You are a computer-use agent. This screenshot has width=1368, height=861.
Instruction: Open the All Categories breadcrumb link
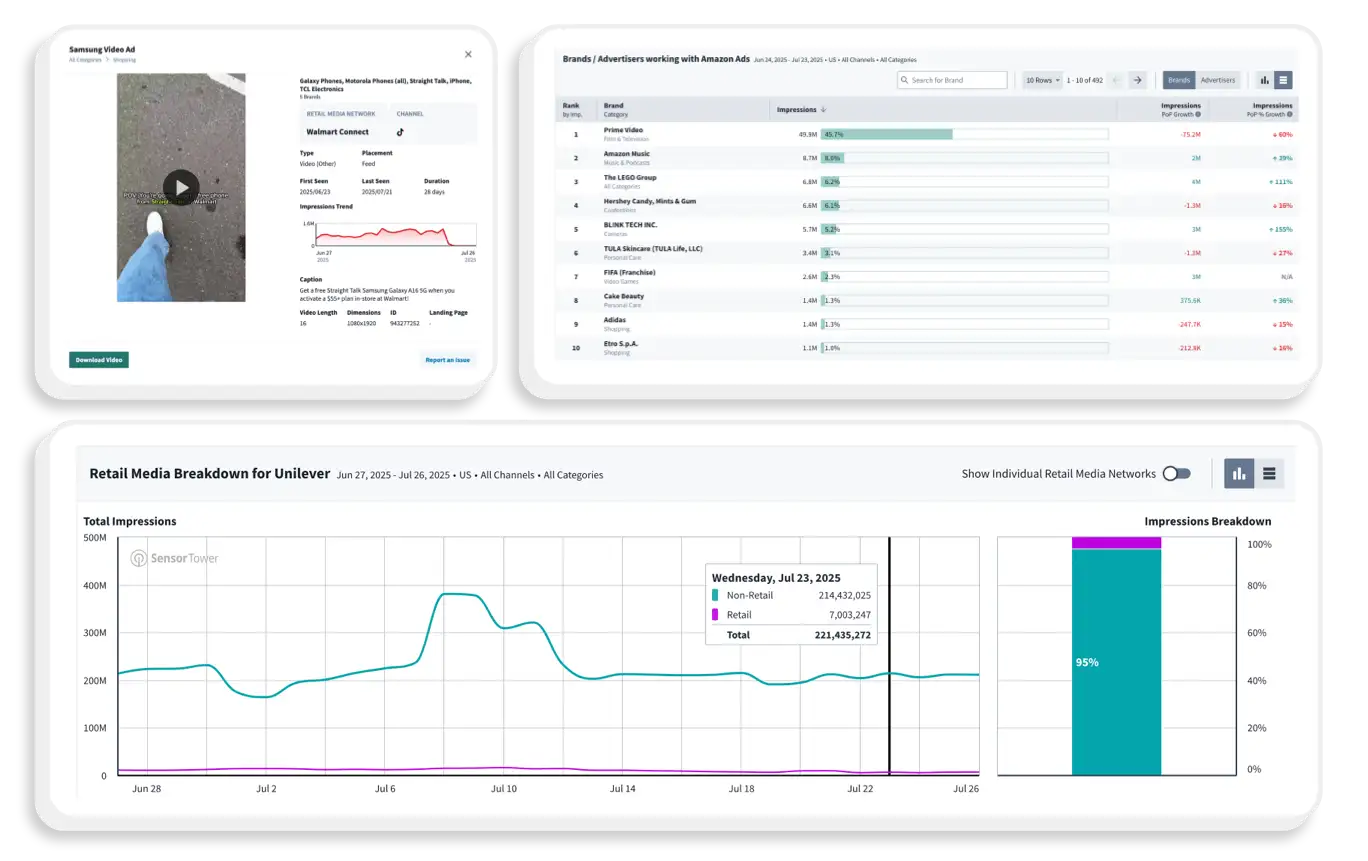pyautogui.click(x=86, y=60)
